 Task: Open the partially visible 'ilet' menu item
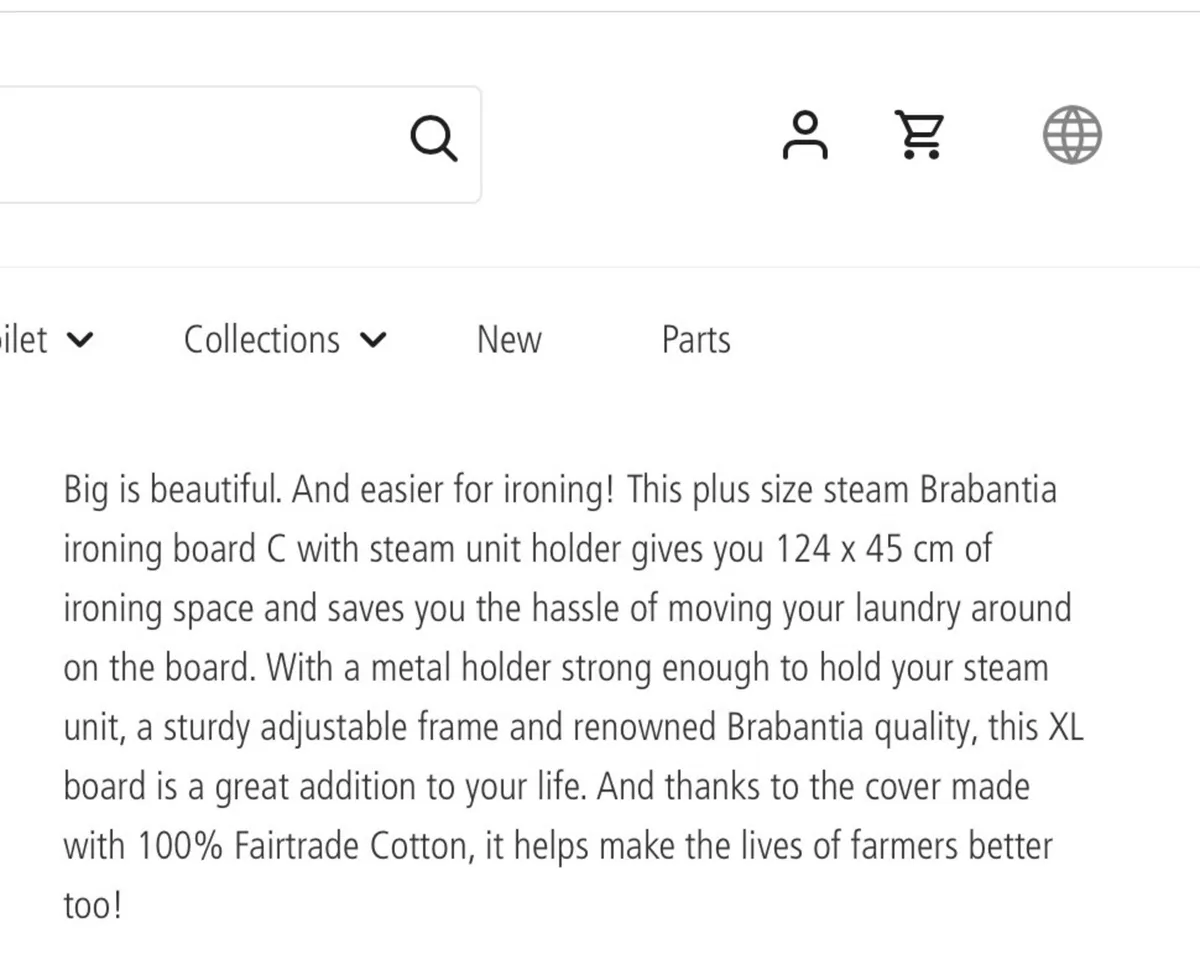[x=23, y=340]
